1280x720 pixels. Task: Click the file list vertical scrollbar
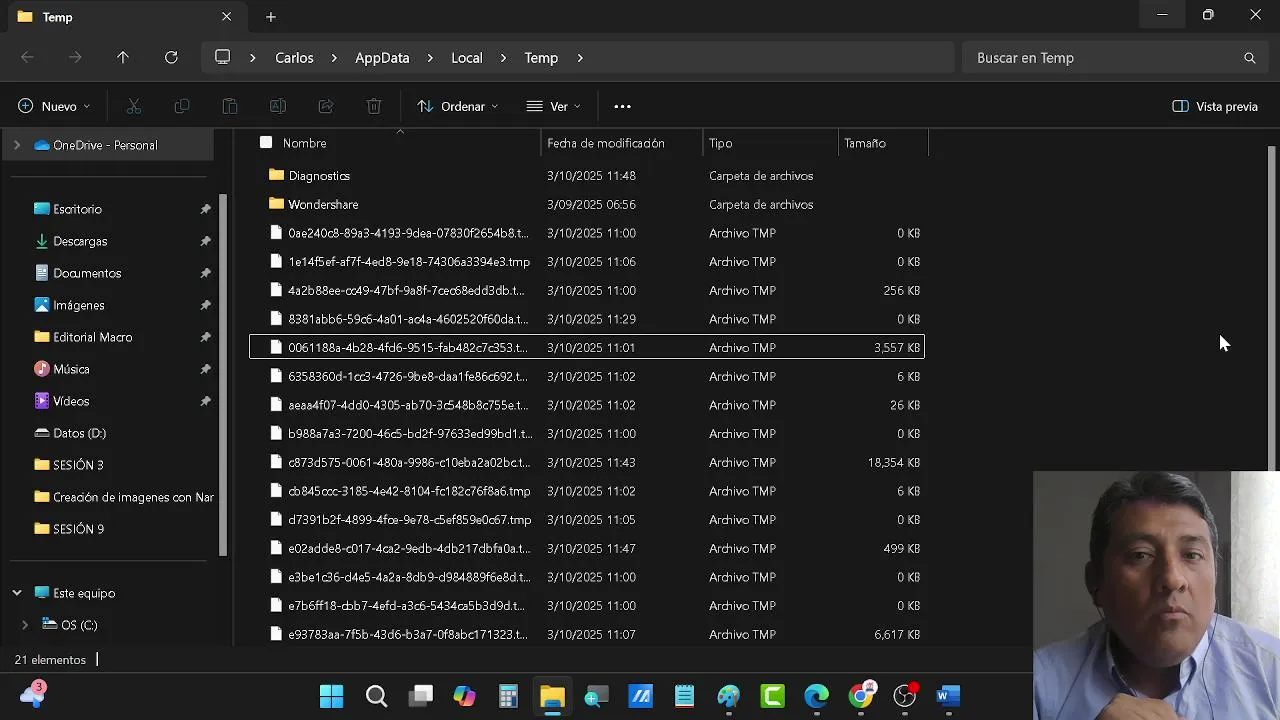[1272, 308]
